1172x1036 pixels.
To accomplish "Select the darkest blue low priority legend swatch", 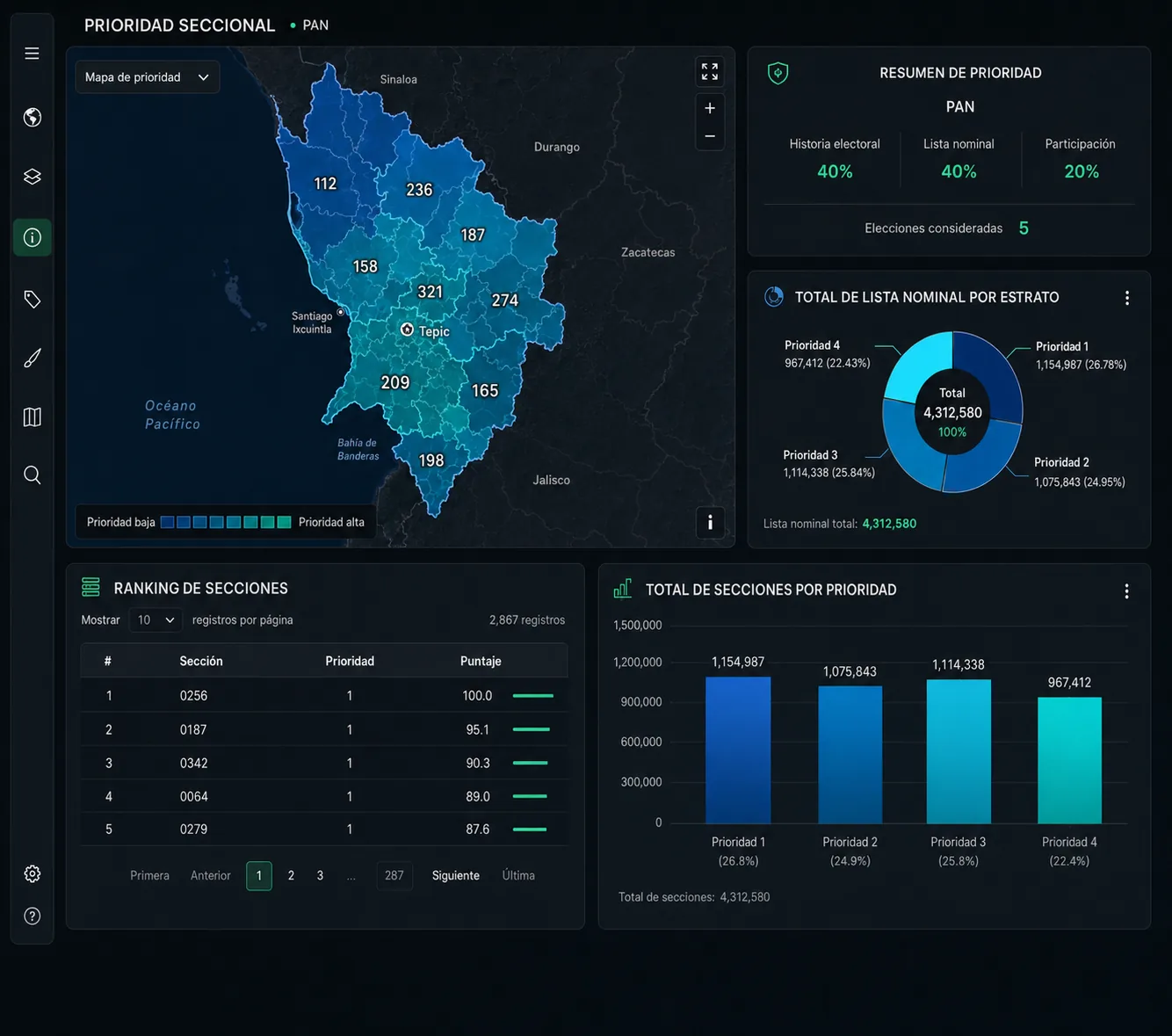I will (x=167, y=522).
